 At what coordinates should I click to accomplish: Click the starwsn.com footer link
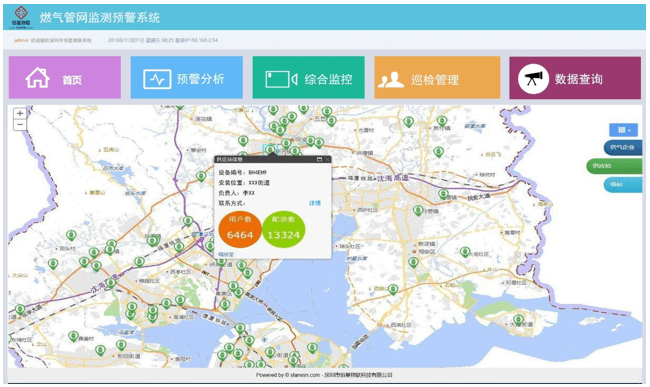click(x=305, y=375)
